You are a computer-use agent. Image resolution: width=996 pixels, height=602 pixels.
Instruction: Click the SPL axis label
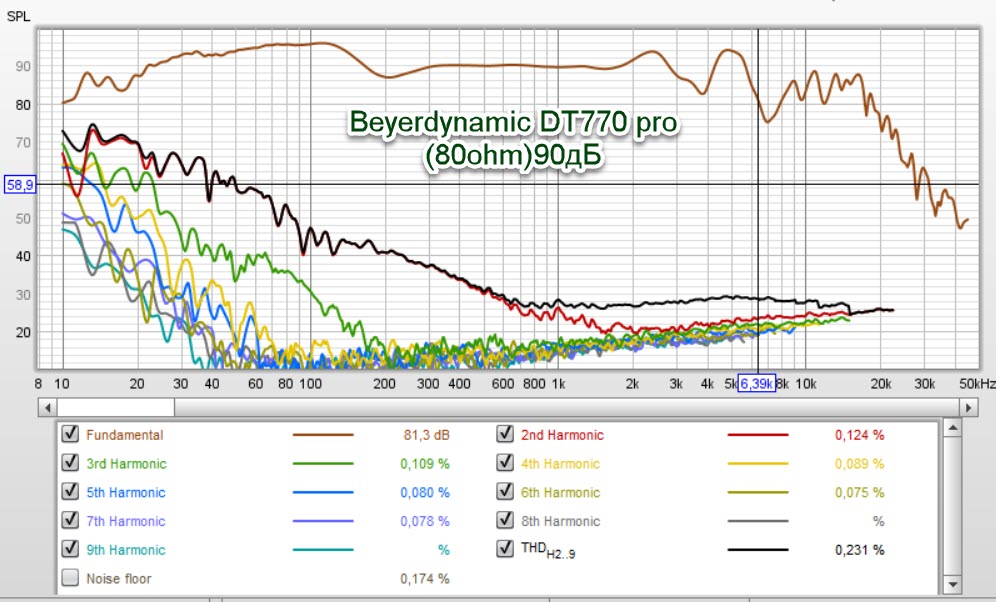[18, 17]
